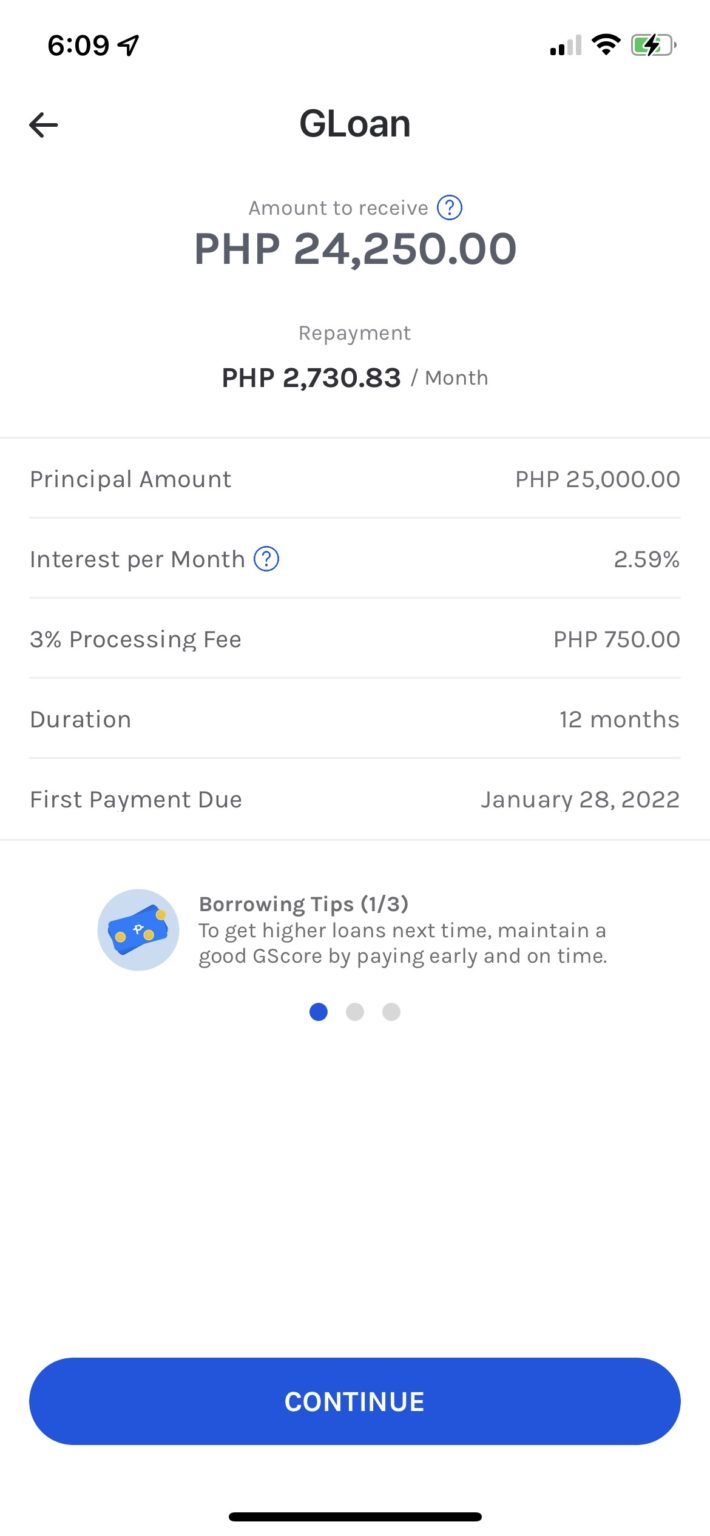Tap the Interest per Month question mark
This screenshot has width=710, height=1536.
point(265,559)
